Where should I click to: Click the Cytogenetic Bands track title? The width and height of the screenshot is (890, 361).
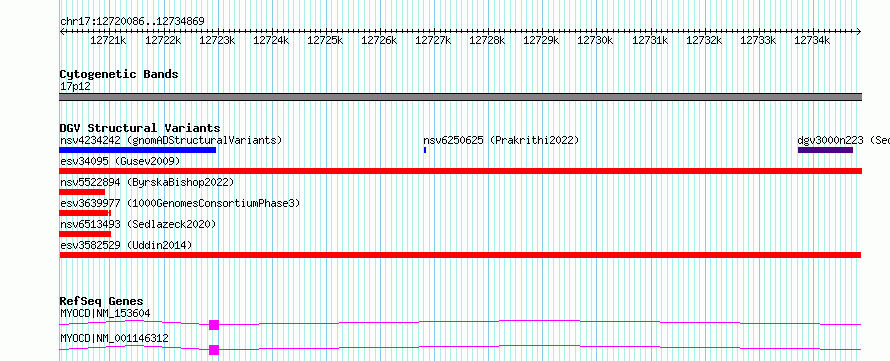(119, 74)
